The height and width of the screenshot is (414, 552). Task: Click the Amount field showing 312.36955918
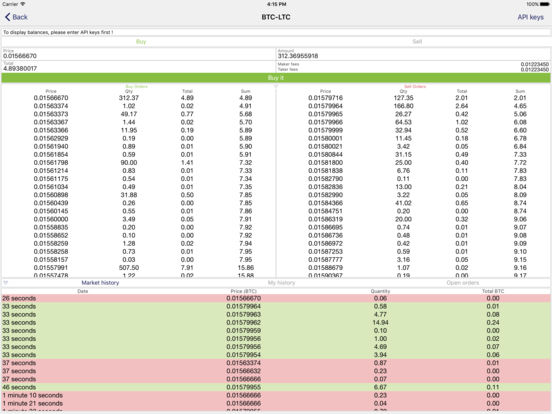pyautogui.click(x=413, y=54)
